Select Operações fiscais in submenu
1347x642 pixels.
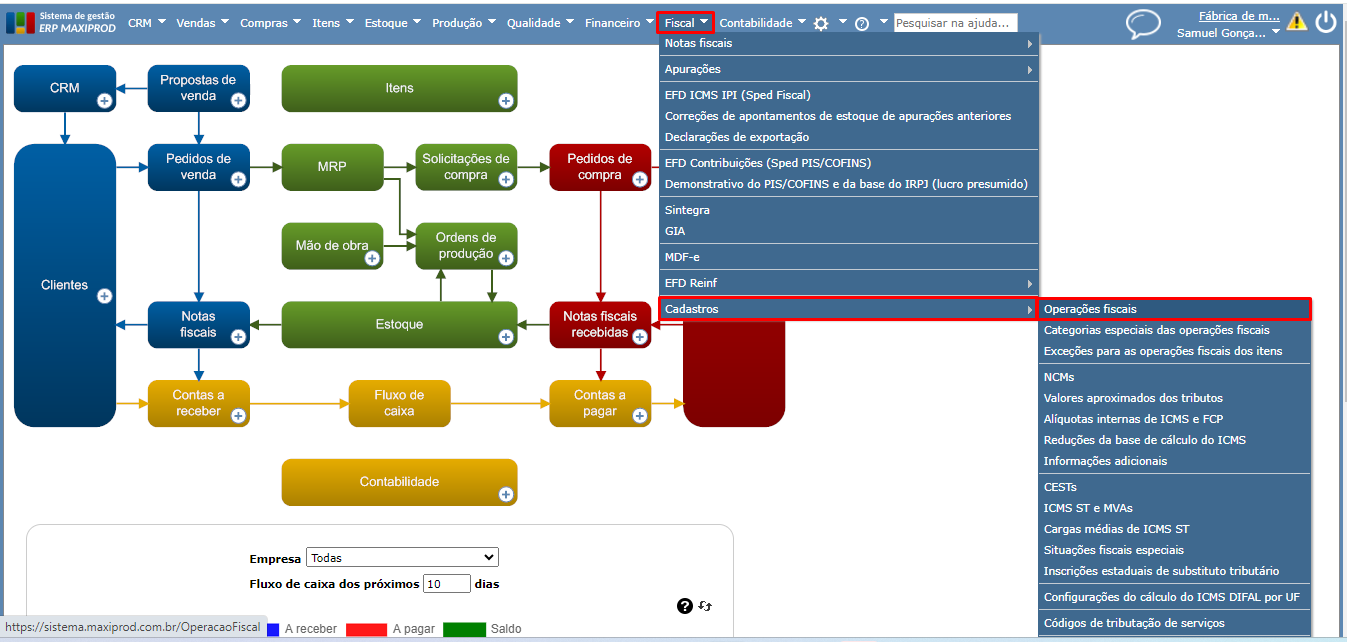click(1175, 309)
